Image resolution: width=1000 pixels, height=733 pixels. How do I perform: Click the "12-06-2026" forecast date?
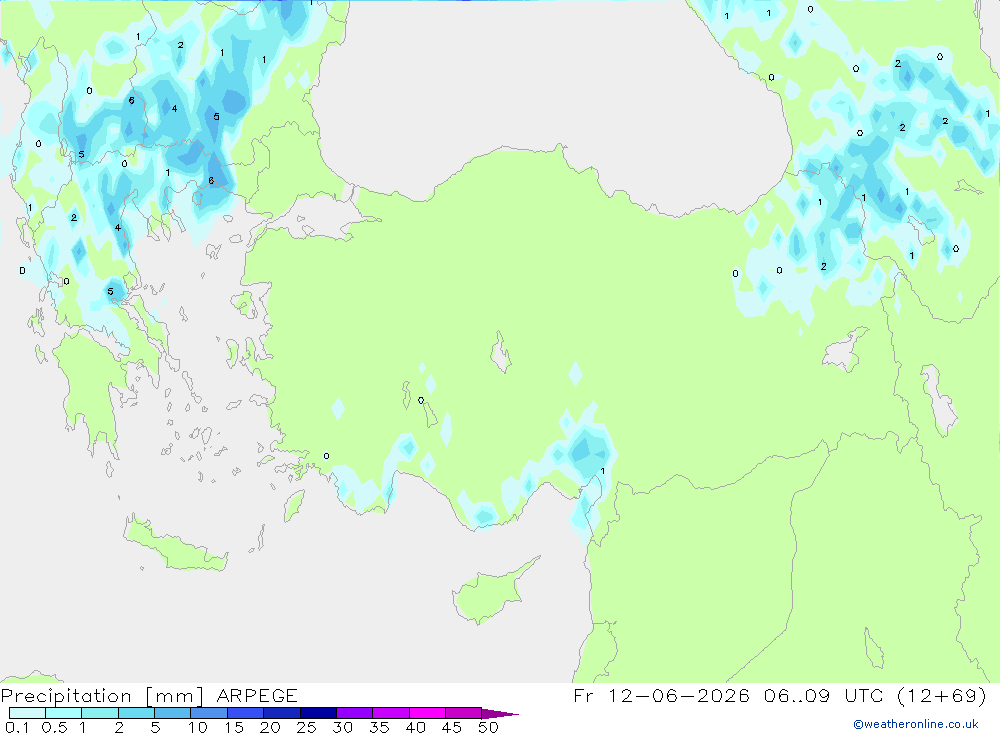(x=679, y=695)
